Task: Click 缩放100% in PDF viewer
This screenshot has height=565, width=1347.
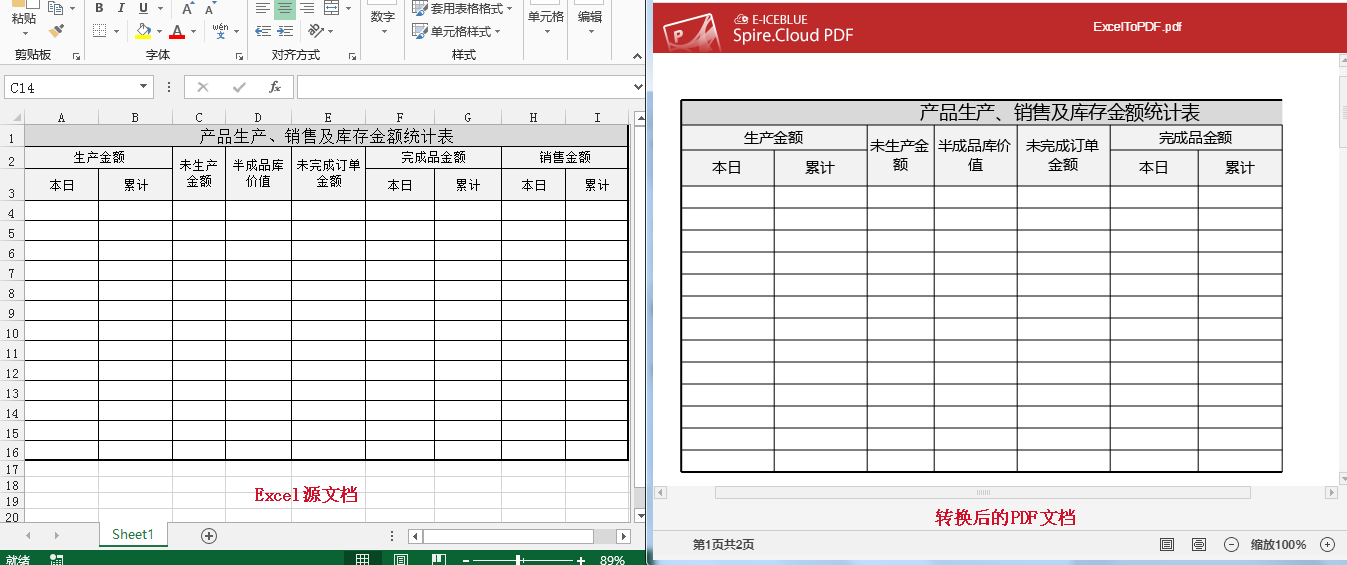Action: (x=1278, y=545)
